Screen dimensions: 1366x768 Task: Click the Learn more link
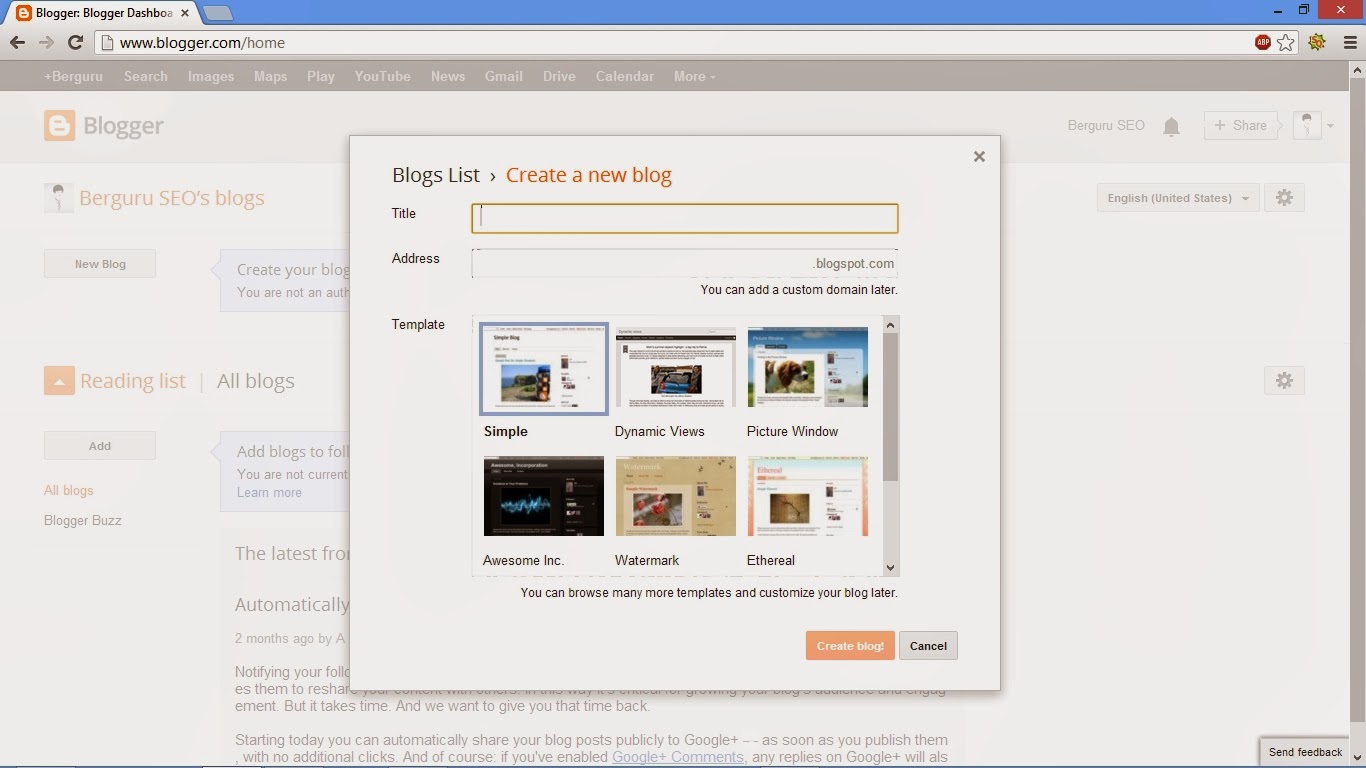269,493
